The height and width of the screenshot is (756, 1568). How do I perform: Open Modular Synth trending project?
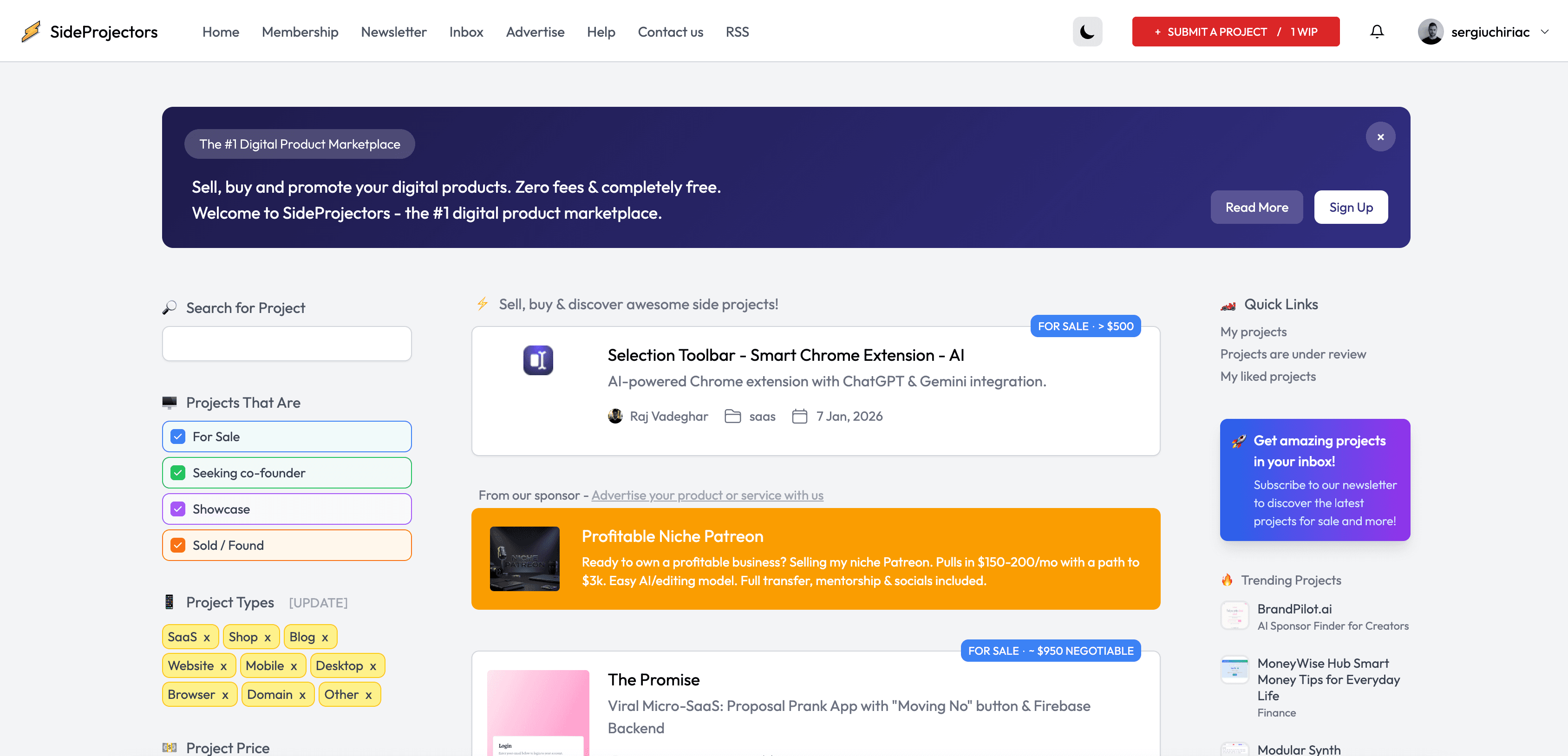(x=1299, y=749)
